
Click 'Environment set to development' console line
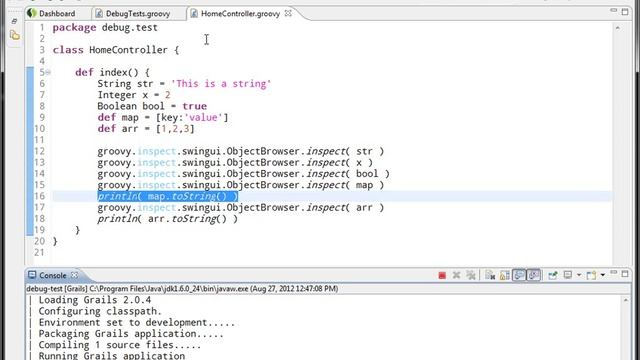(x=137, y=322)
